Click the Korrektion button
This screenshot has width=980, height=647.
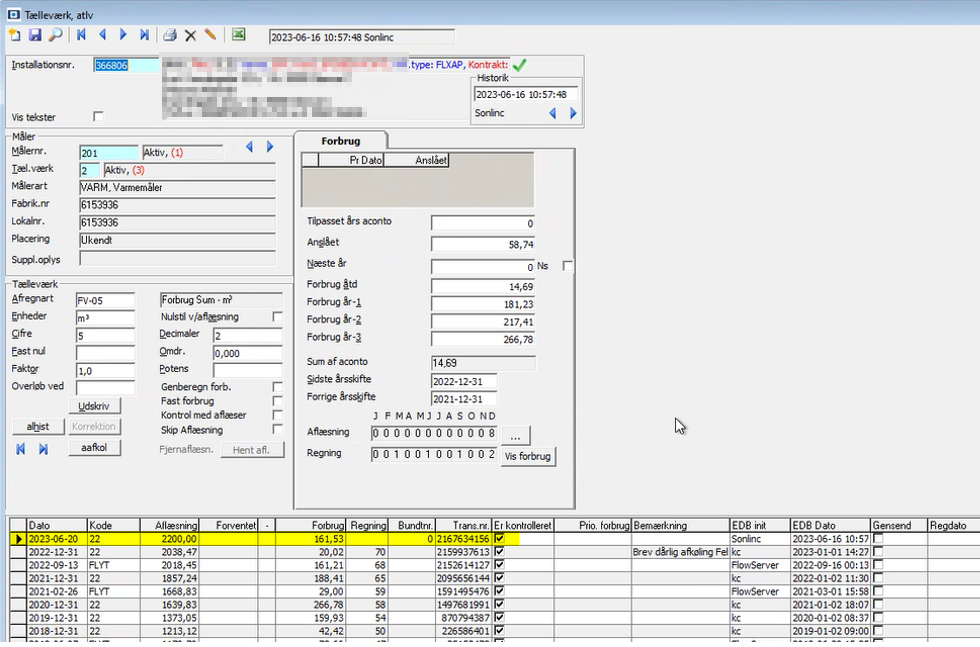(94, 426)
